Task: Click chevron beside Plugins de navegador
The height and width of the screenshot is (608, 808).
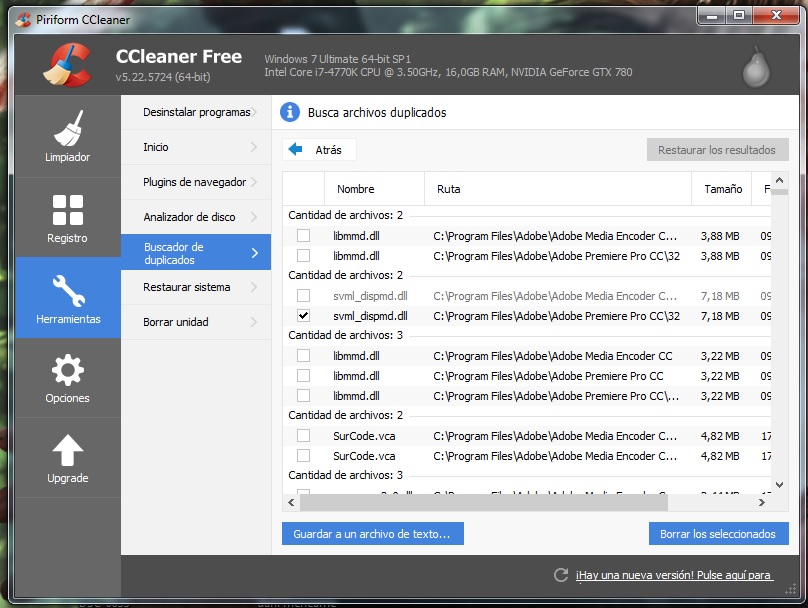Action: [x=254, y=182]
